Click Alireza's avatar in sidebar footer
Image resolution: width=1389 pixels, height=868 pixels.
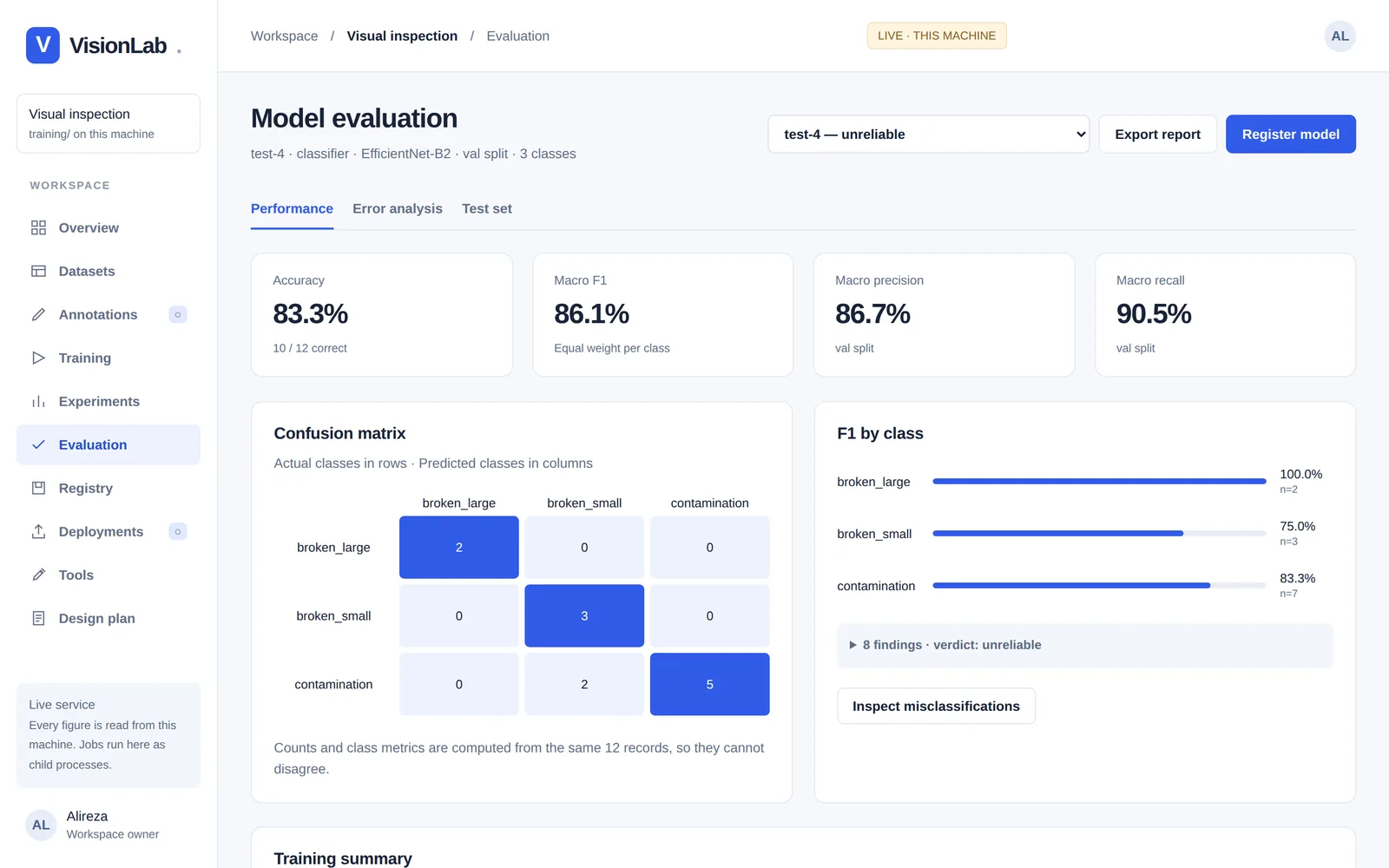click(x=41, y=825)
